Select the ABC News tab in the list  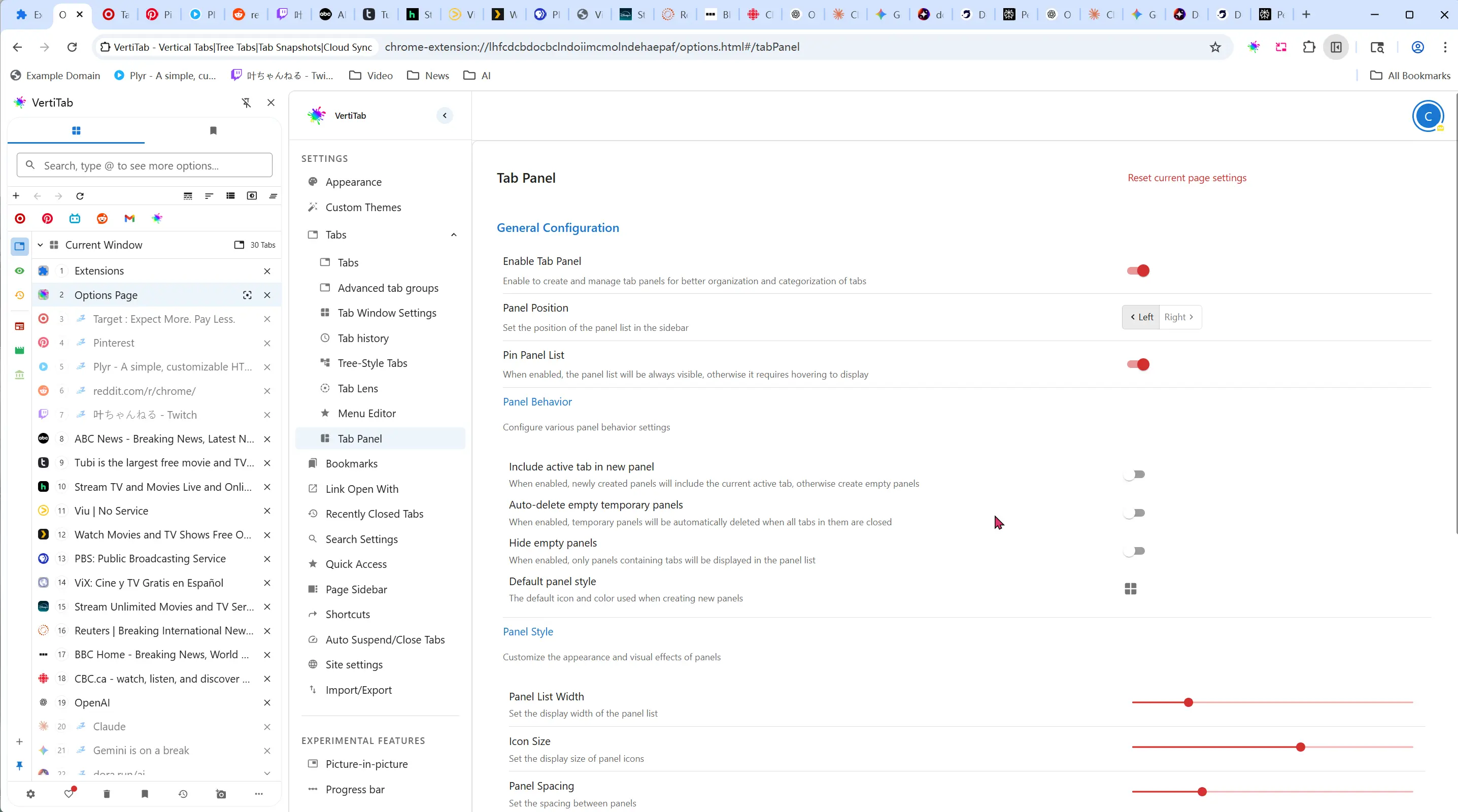tap(156, 438)
